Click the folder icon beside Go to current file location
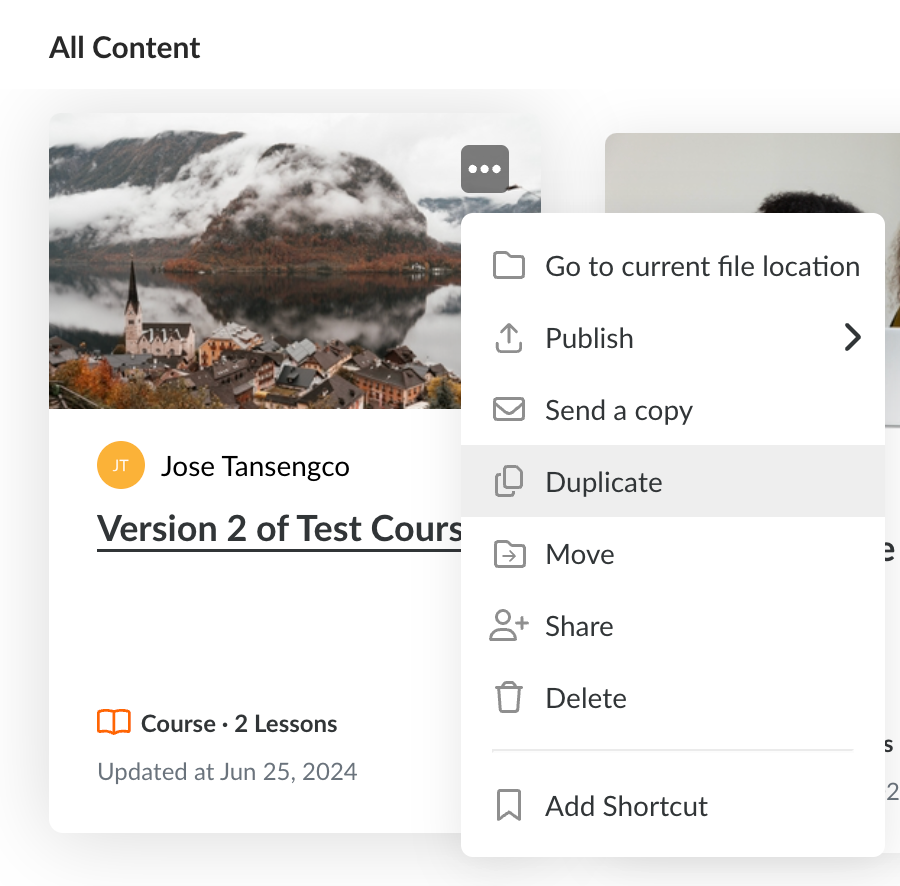This screenshot has width=900, height=886. click(x=509, y=267)
